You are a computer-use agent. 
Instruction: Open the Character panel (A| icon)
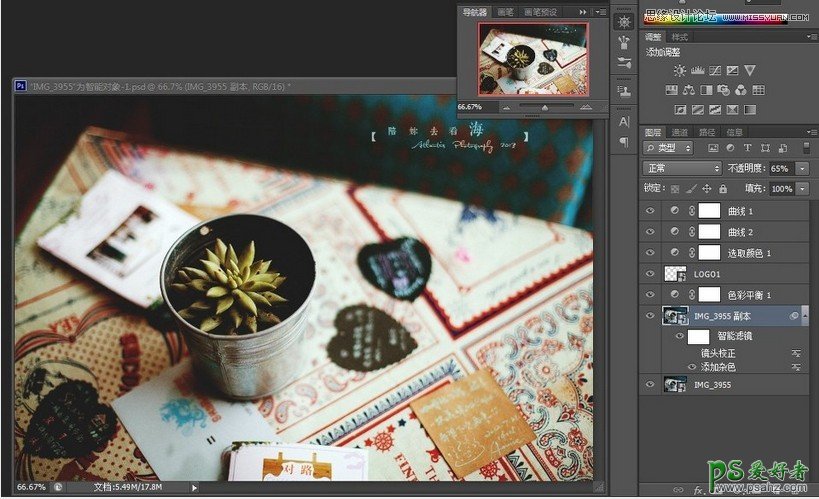coord(624,121)
